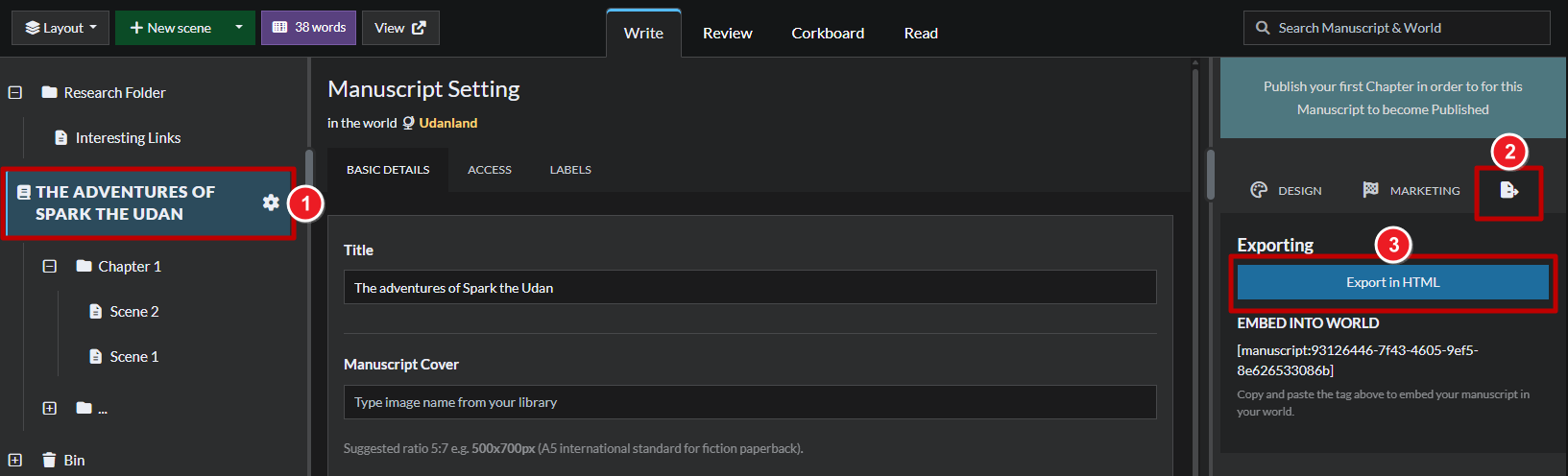The image size is (1568, 476).
Task: Open the Layout dropdown
Action: 60,28
